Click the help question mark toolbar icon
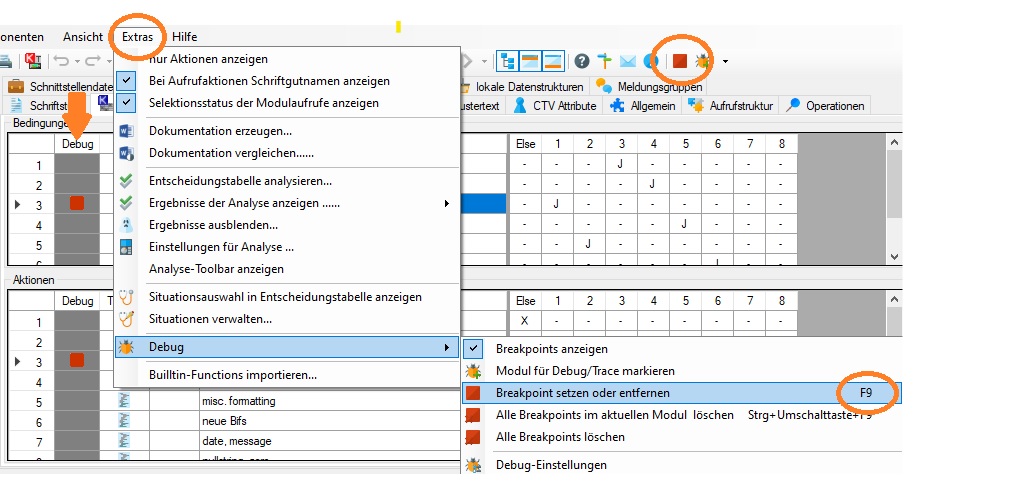 tap(581, 61)
